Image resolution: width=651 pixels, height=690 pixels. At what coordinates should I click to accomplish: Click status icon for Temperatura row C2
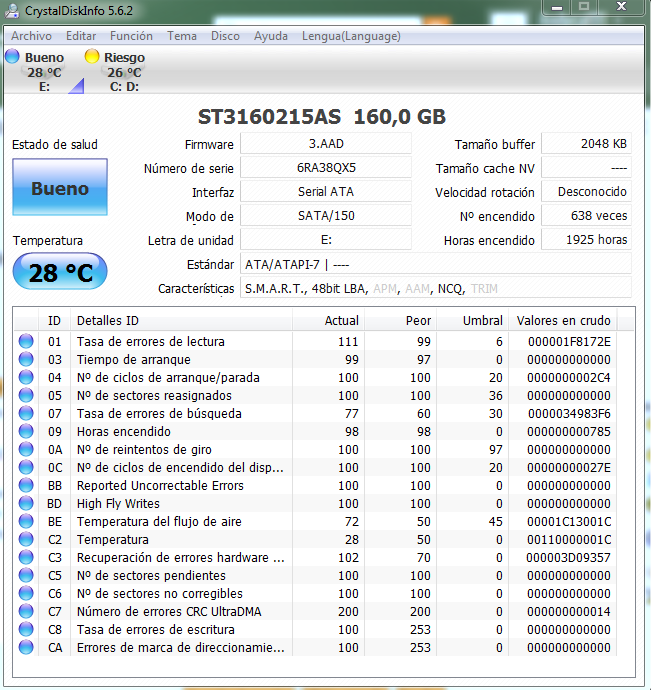tap(26, 540)
